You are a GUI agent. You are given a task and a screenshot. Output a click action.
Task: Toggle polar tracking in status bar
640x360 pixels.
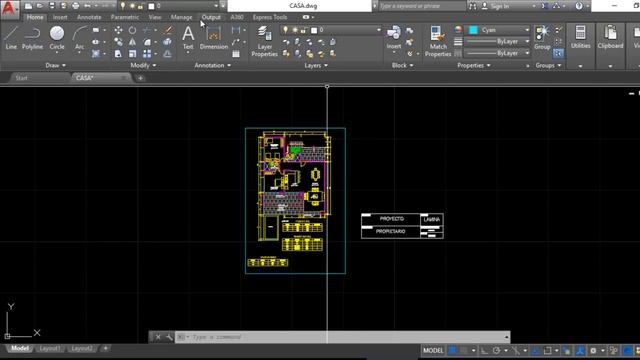click(496, 351)
